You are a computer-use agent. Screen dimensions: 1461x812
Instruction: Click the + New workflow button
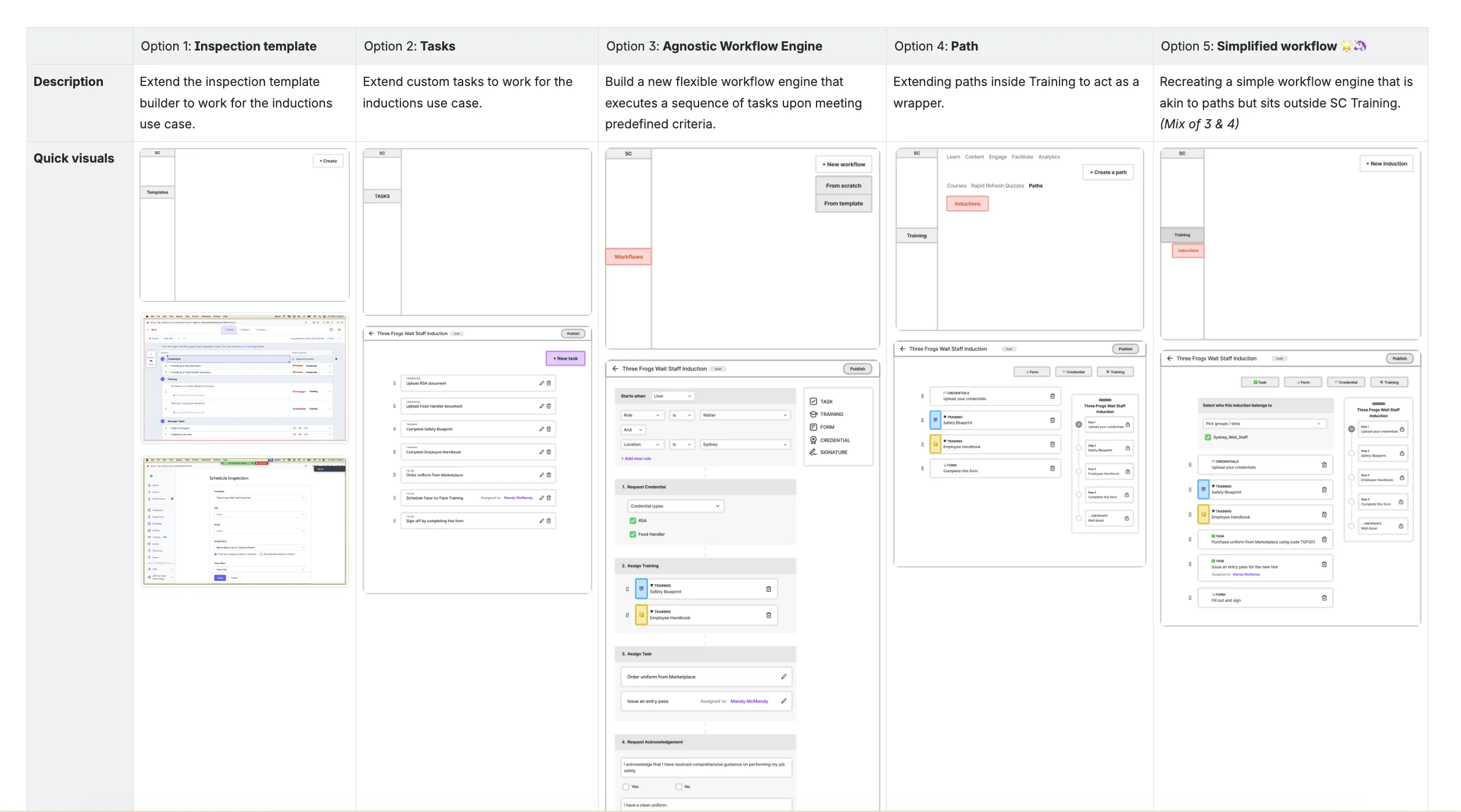[844, 165]
